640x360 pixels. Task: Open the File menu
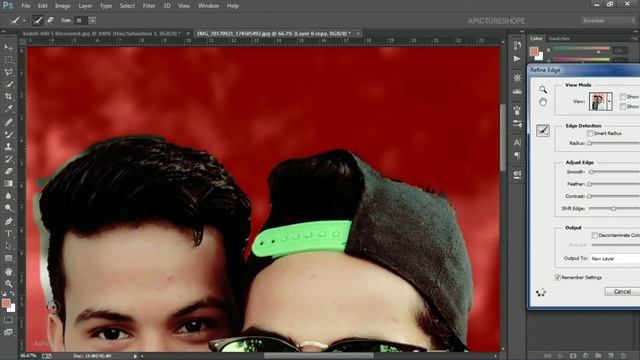26,6
